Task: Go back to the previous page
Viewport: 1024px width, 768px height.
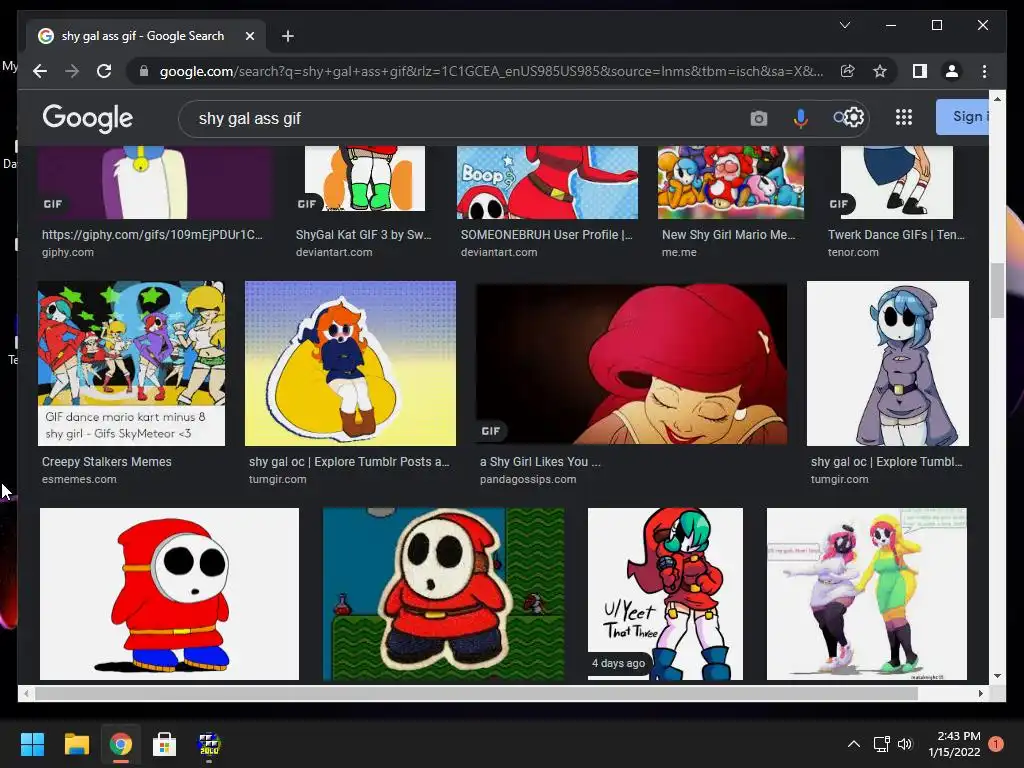Action: click(x=40, y=71)
